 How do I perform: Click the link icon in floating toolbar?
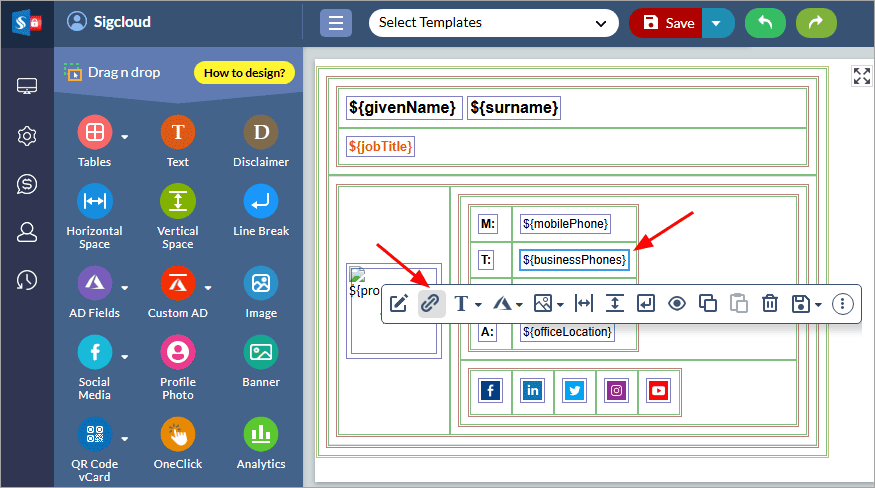click(x=430, y=303)
